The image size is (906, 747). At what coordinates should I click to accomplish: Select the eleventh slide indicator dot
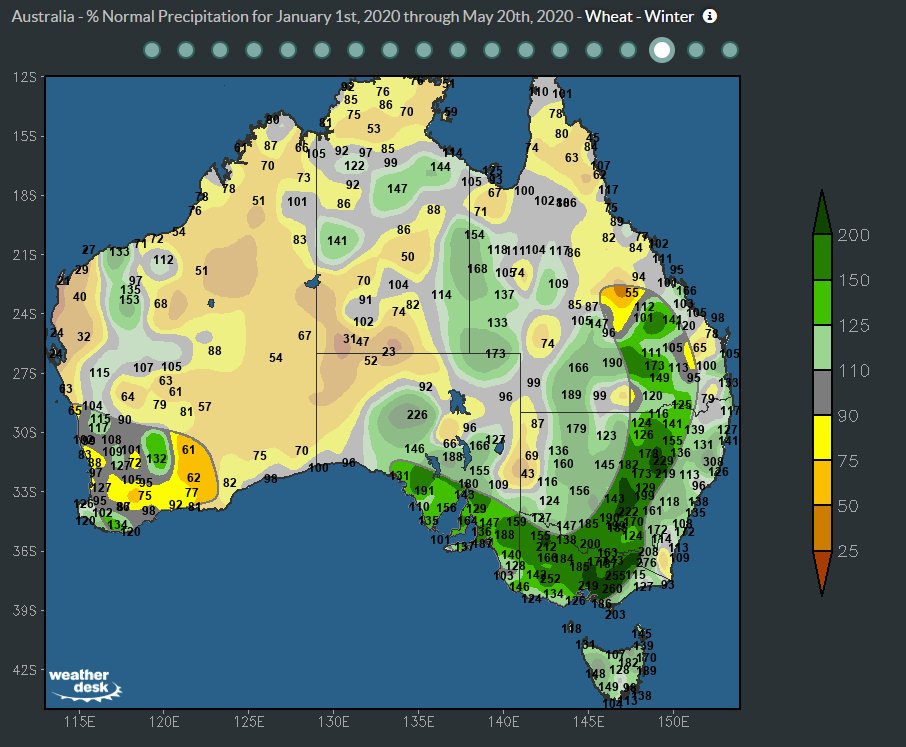(x=492, y=50)
